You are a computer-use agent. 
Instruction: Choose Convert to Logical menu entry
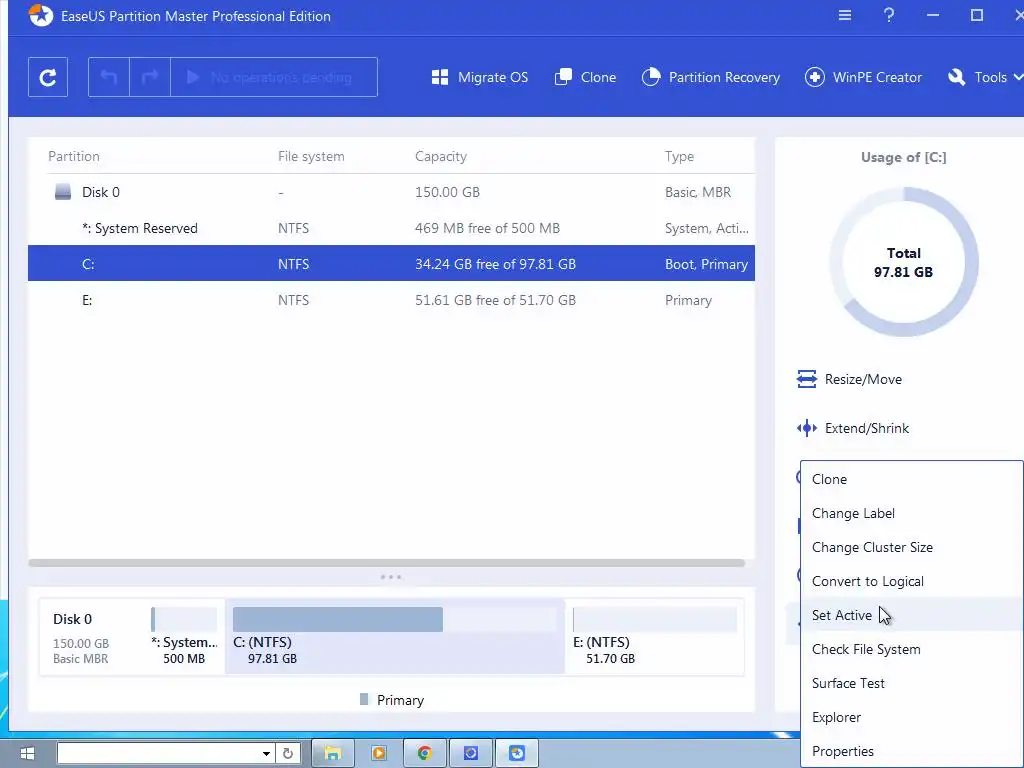[912, 581]
